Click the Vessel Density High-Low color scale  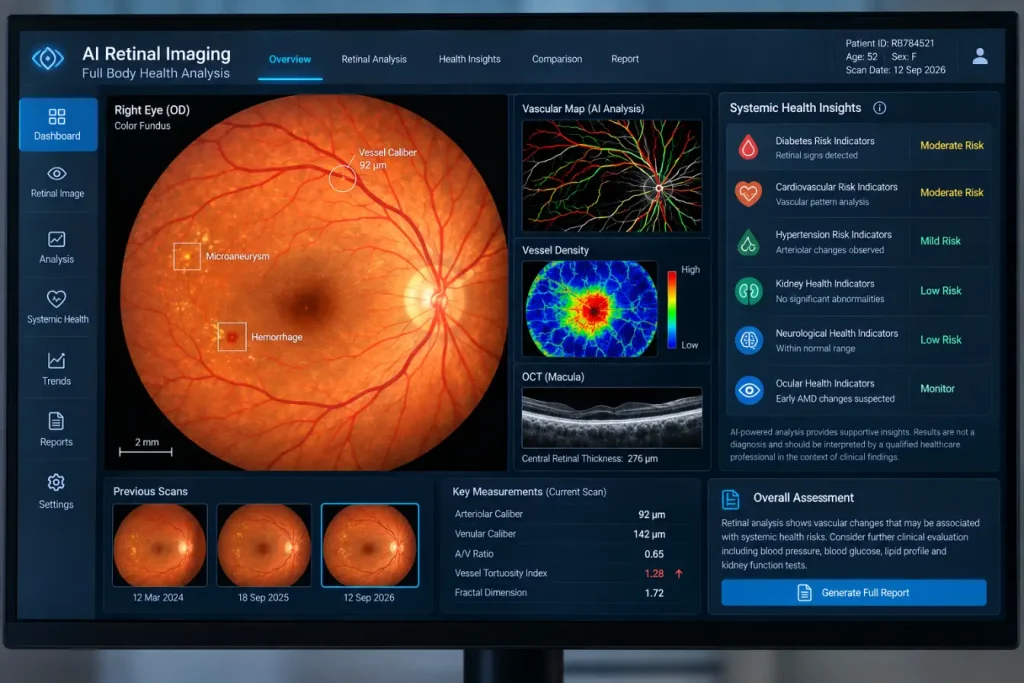point(672,308)
